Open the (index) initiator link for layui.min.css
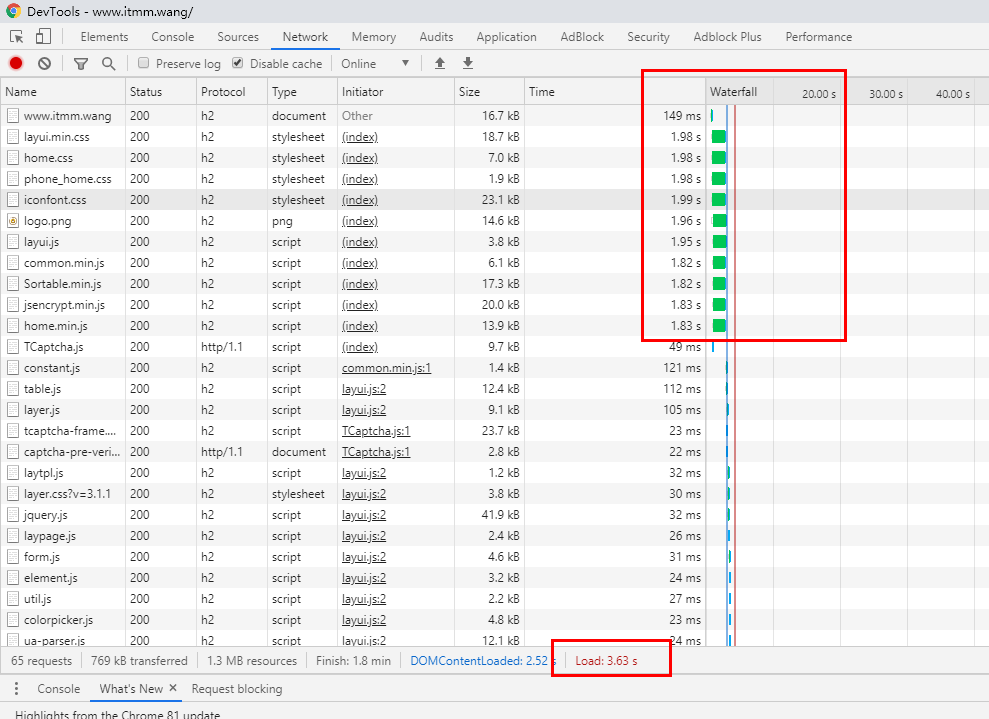Screen dimensions: 989x719 [x=360, y=137]
